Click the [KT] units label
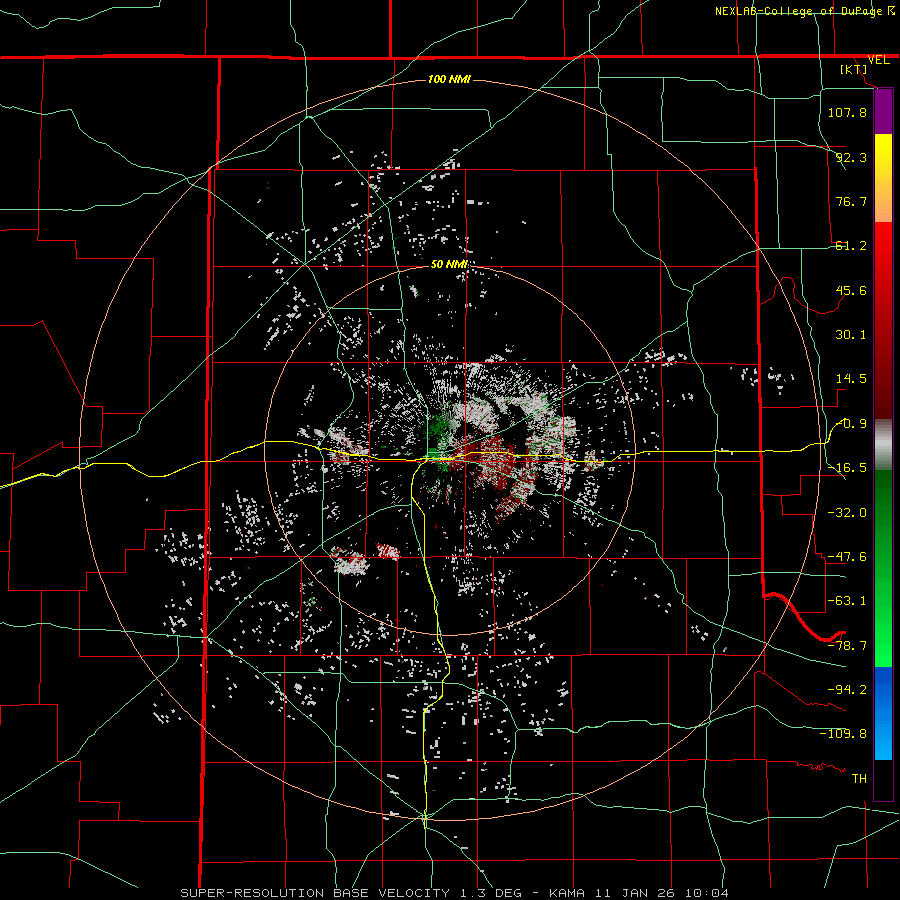Viewport: 900px width, 900px height. tap(854, 69)
